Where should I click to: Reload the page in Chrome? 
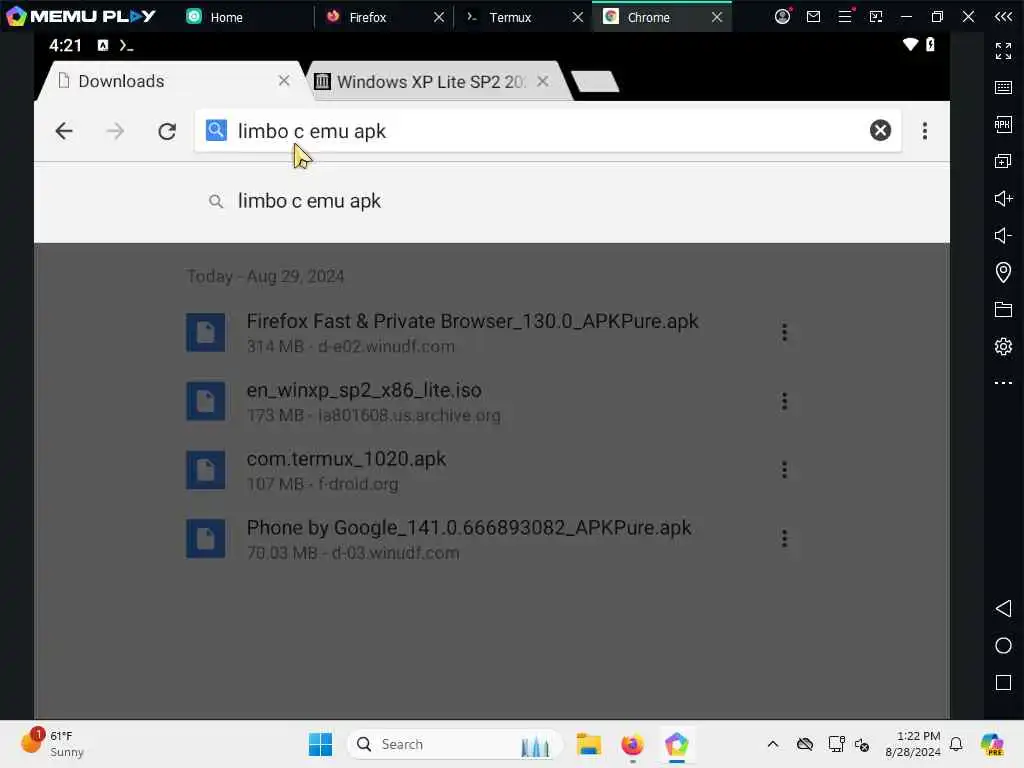[167, 131]
